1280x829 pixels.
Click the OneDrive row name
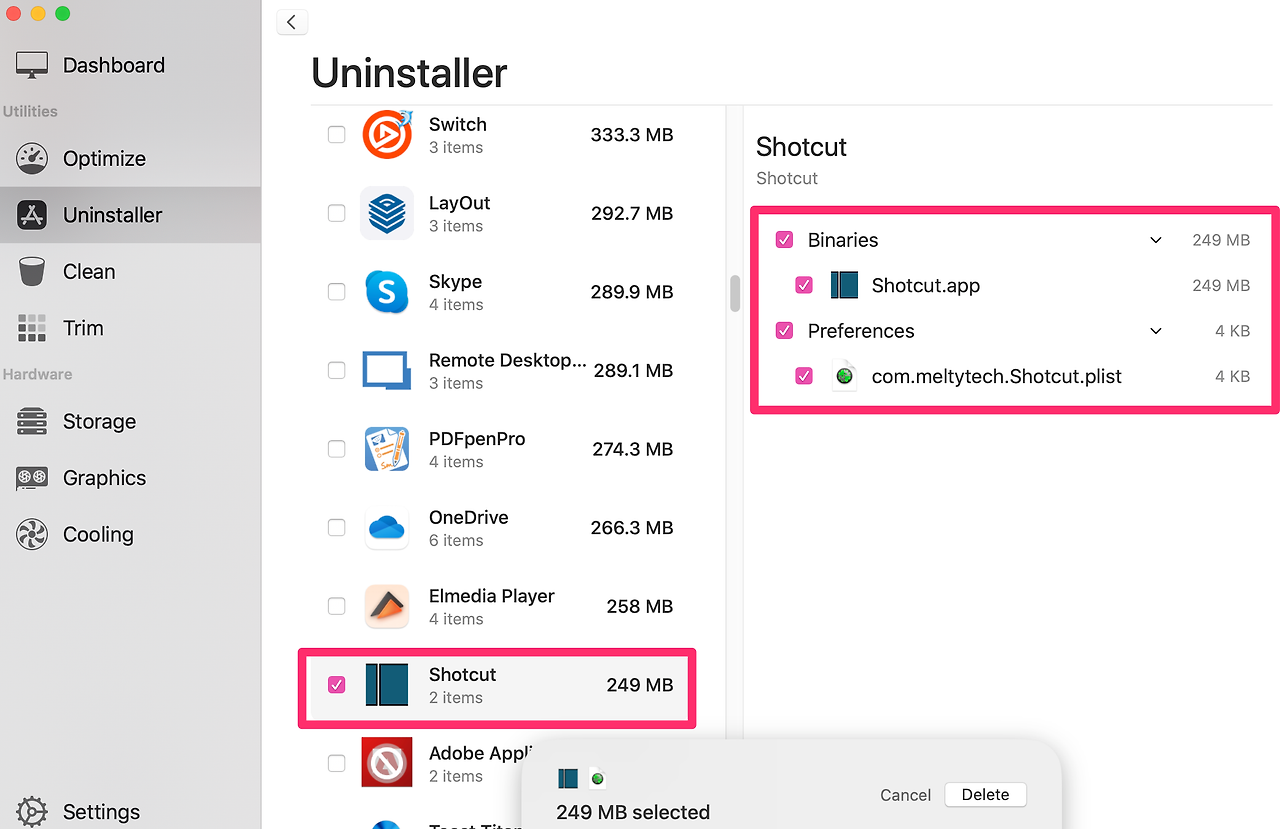coord(469,517)
